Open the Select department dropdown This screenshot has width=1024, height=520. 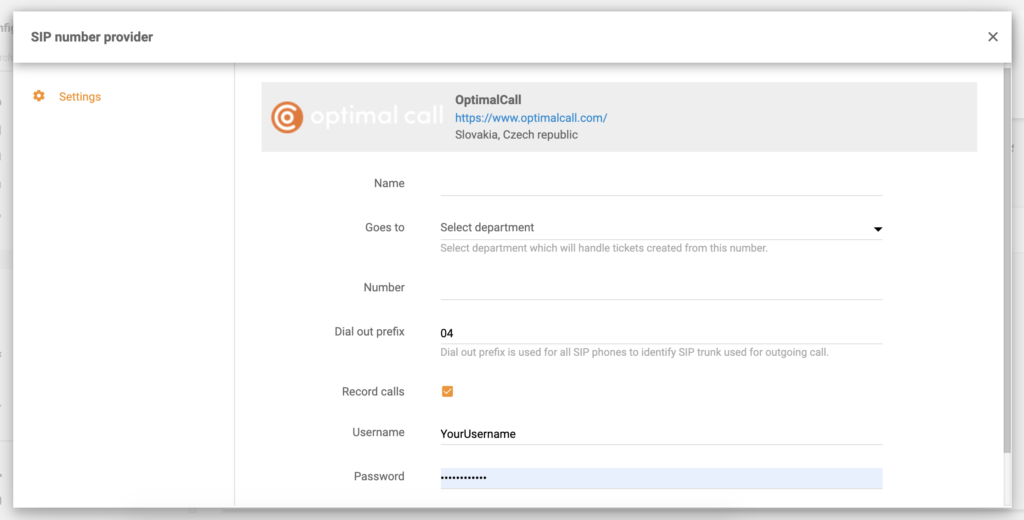[650, 228]
